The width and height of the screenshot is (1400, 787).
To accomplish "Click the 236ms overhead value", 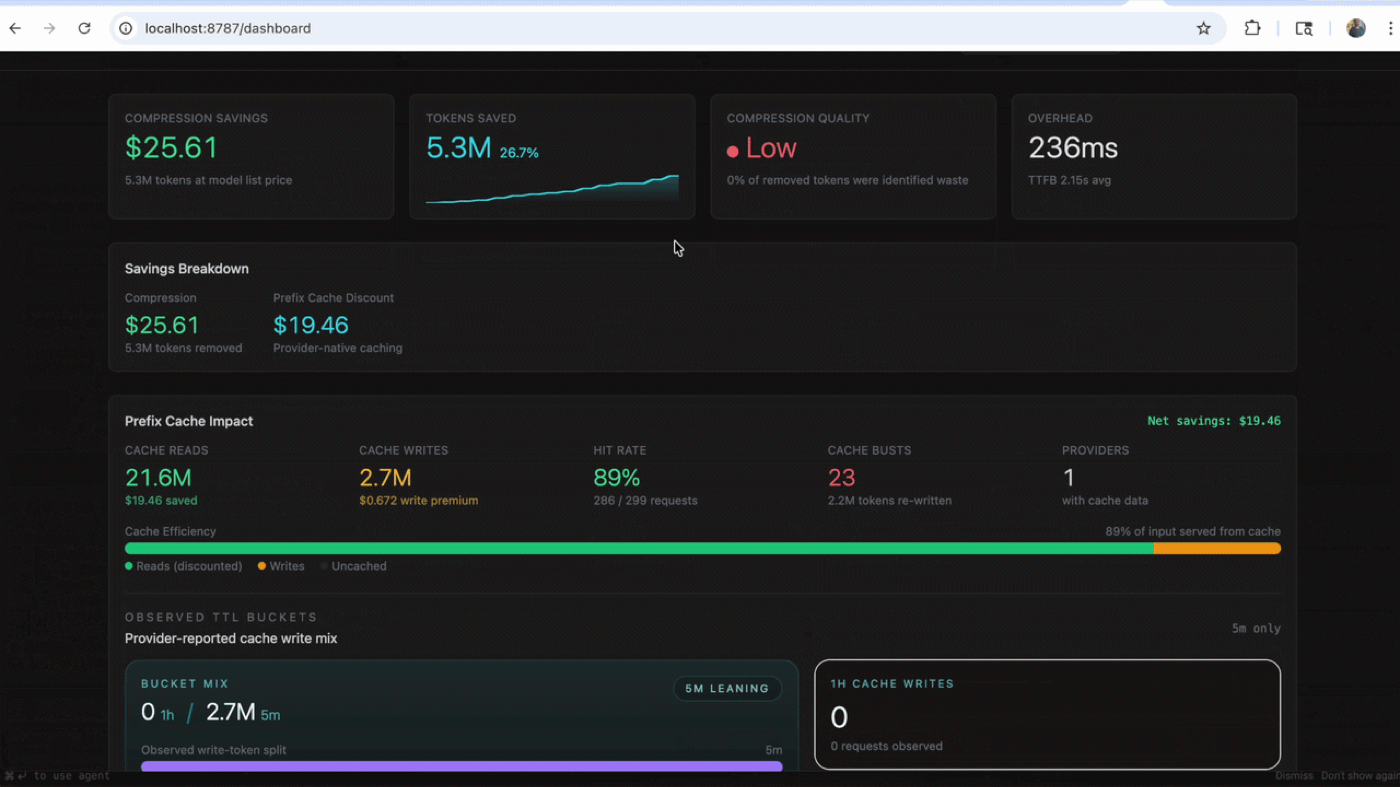I will coord(1073,148).
